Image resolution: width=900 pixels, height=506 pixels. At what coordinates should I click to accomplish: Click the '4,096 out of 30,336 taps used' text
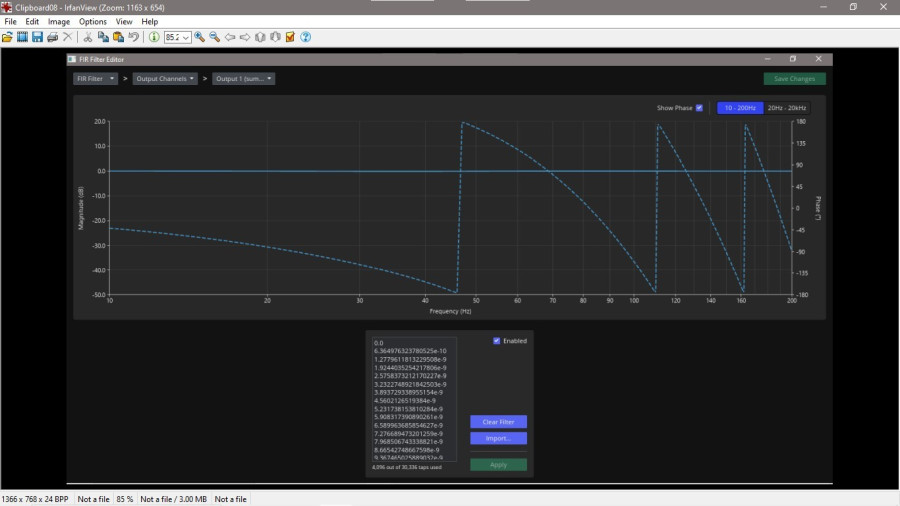coord(407,467)
